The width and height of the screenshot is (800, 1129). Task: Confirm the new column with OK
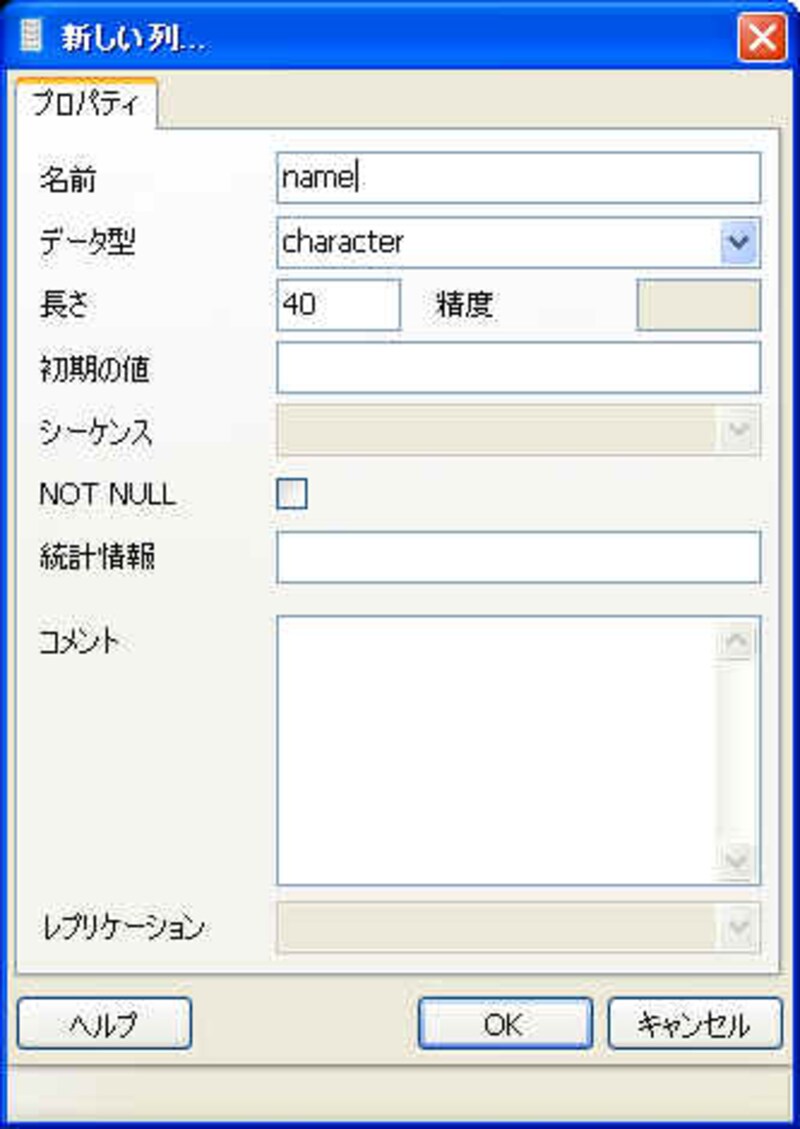(503, 1023)
